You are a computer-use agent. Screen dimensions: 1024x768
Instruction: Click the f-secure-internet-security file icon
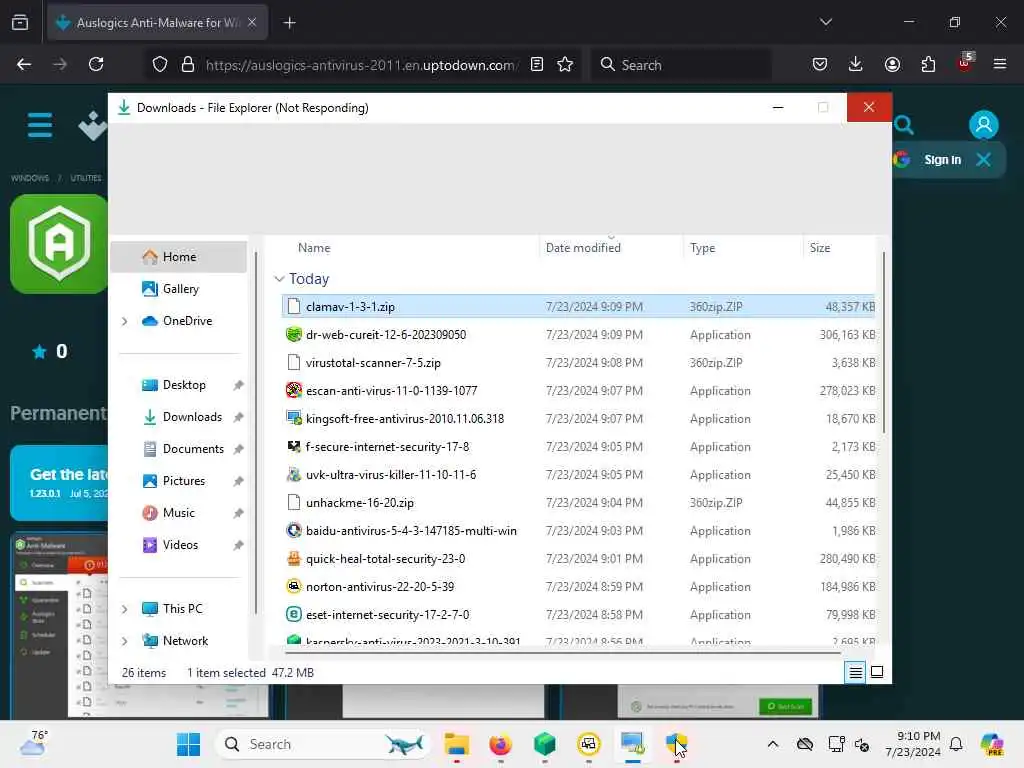click(x=294, y=447)
